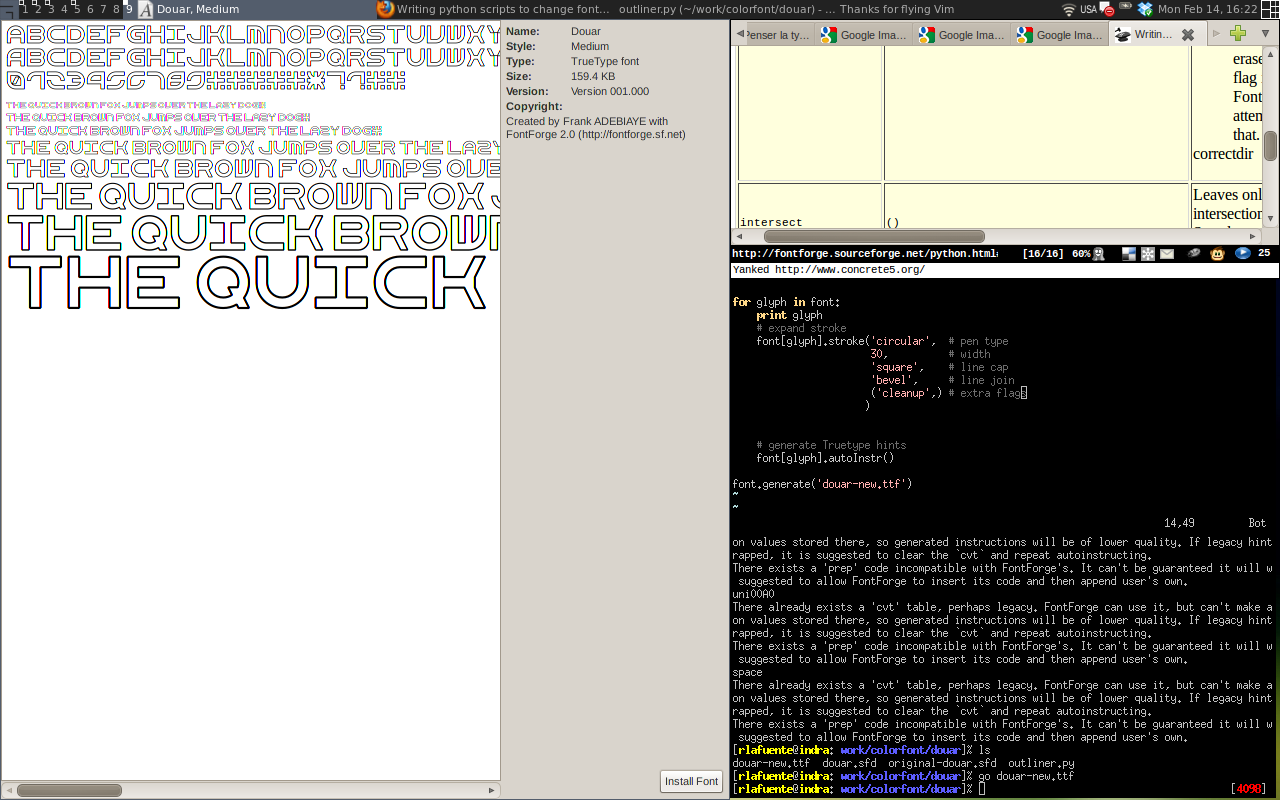This screenshot has height=800, width=1280.
Task: Close the current Writing tab
Action: pos(1187,35)
